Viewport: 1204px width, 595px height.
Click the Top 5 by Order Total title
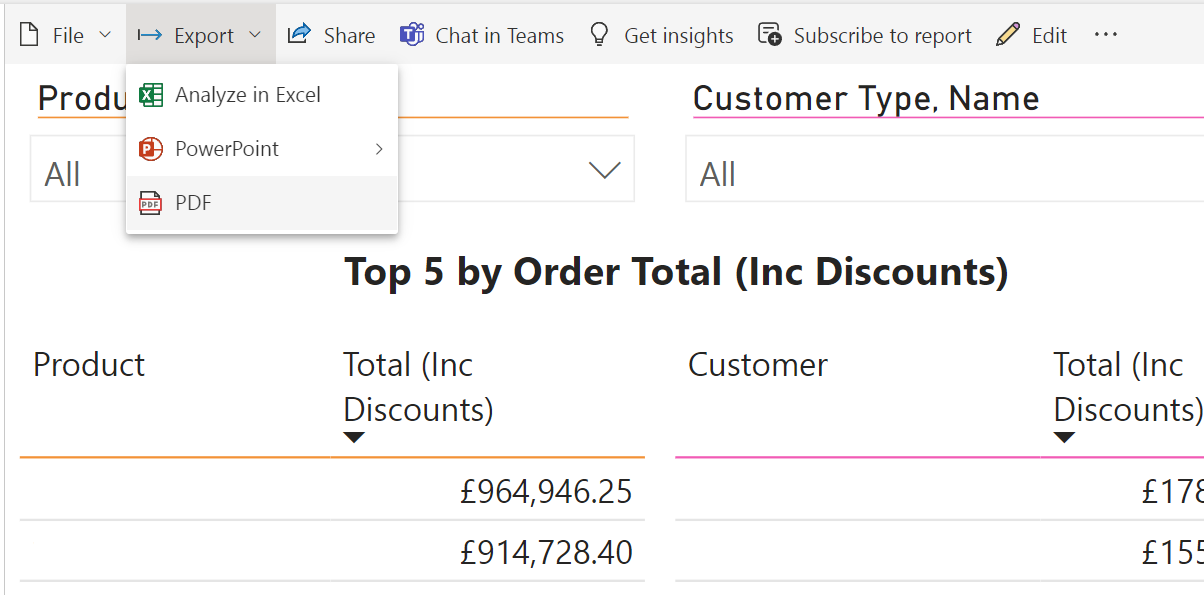[676, 272]
